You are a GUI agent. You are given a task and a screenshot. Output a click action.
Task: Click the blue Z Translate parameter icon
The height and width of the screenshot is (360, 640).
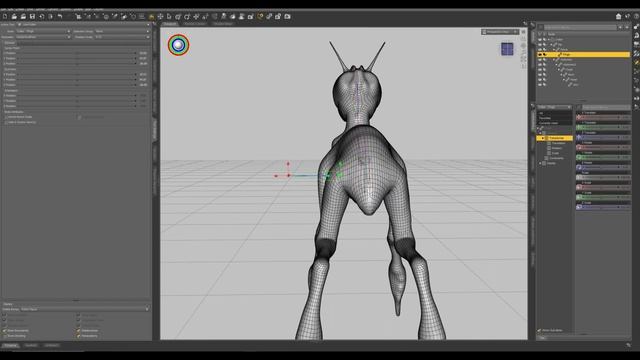(579, 138)
